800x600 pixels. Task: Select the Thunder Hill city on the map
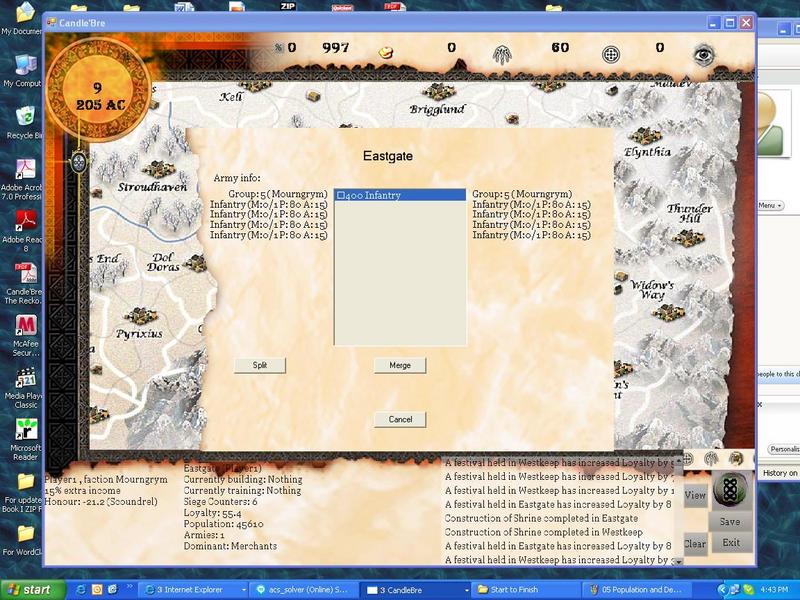(687, 238)
